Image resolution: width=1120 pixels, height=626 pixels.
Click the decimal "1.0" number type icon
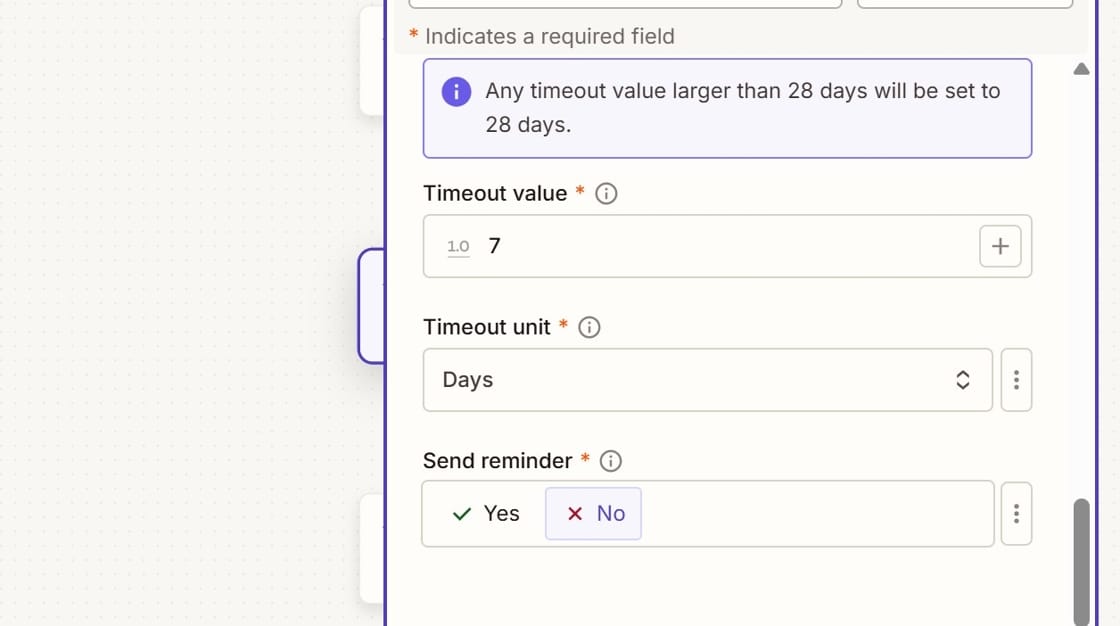(457, 246)
